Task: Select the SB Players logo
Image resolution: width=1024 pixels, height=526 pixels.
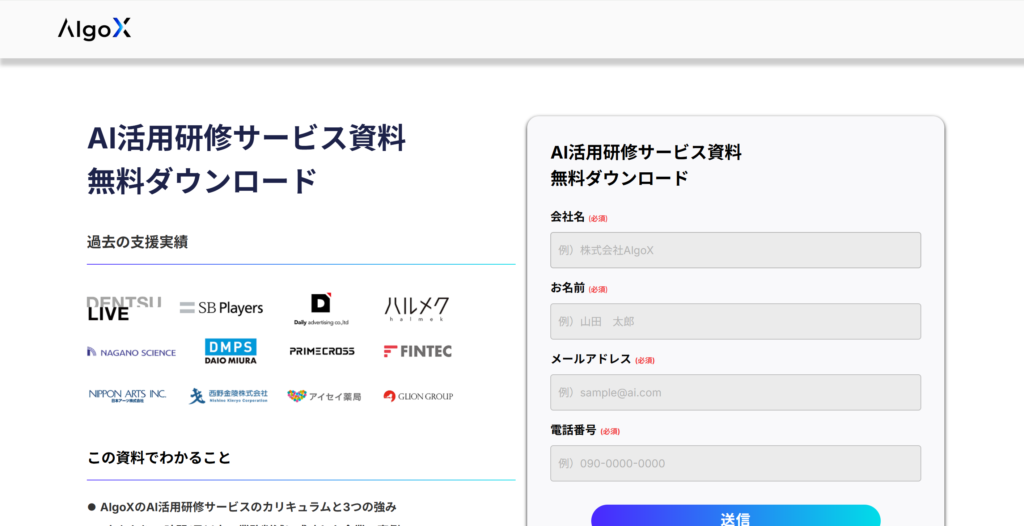Action: (221, 308)
